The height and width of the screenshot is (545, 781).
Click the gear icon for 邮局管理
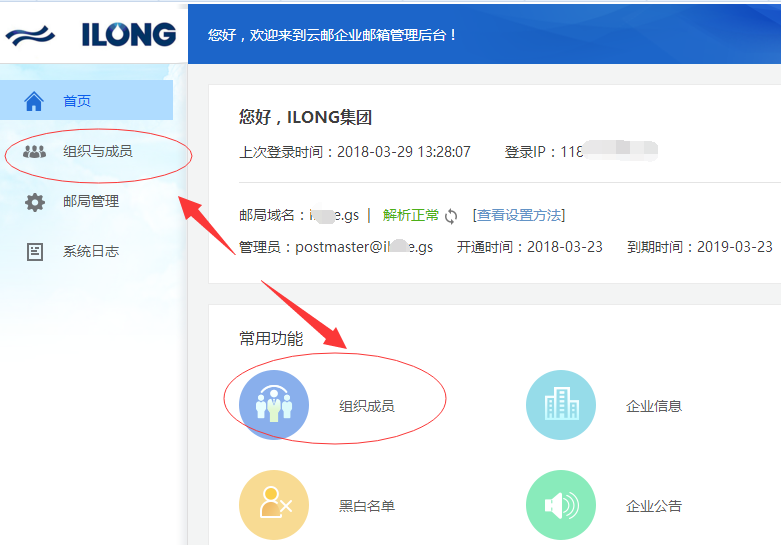coord(34,202)
